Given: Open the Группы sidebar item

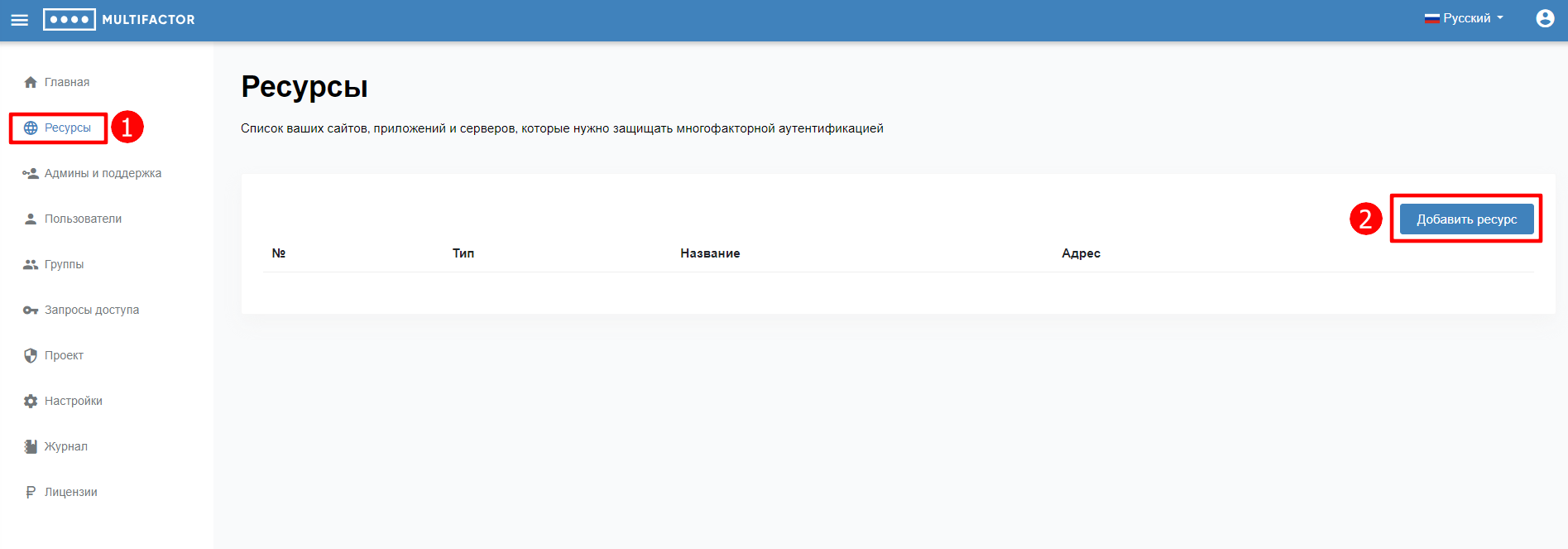Looking at the screenshot, I should pyautogui.click(x=64, y=264).
